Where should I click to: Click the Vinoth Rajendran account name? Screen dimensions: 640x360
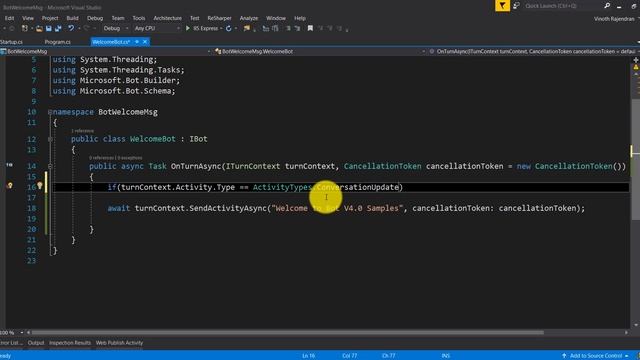pyautogui.click(x=614, y=19)
